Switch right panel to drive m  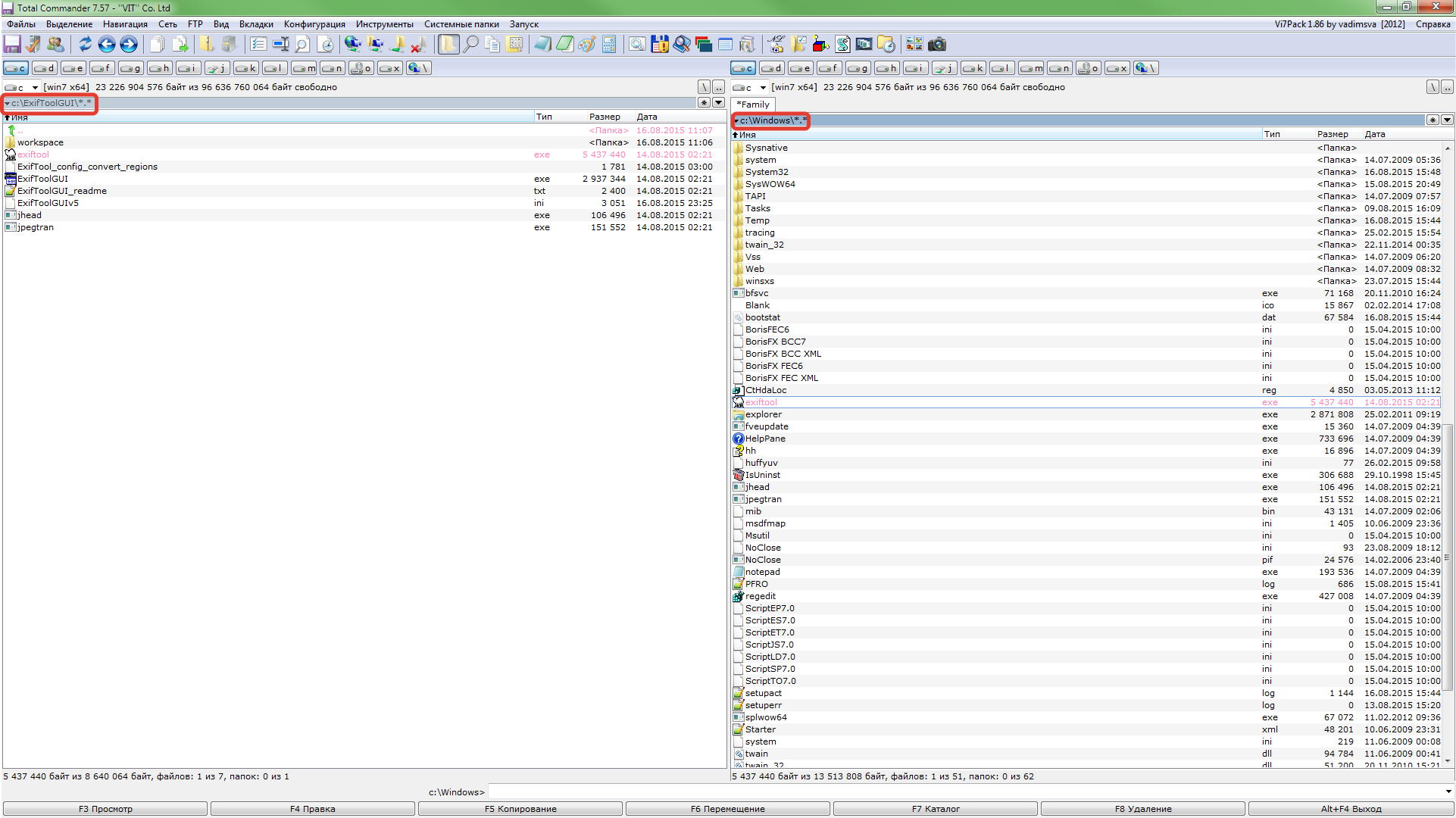pyautogui.click(x=1031, y=68)
